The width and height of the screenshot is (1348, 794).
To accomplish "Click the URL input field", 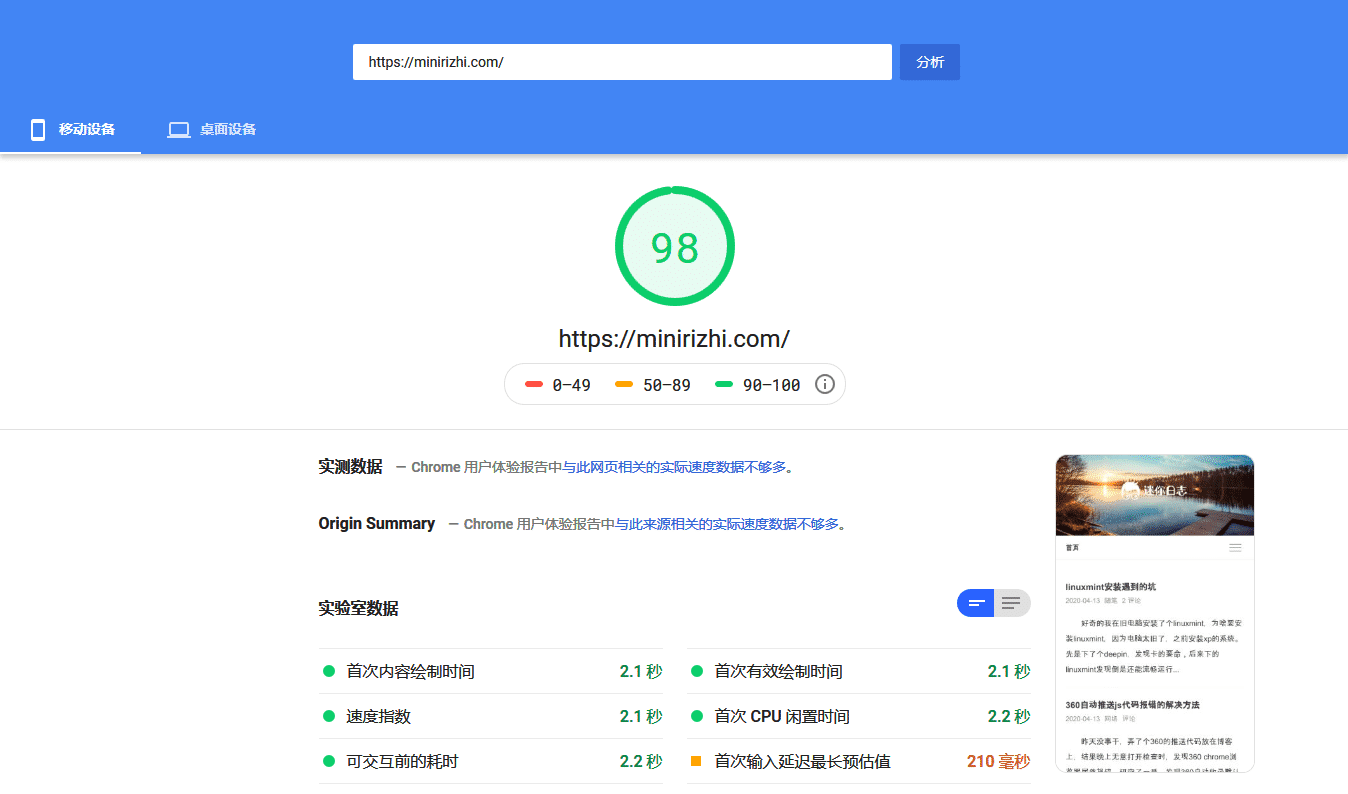I will [622, 62].
